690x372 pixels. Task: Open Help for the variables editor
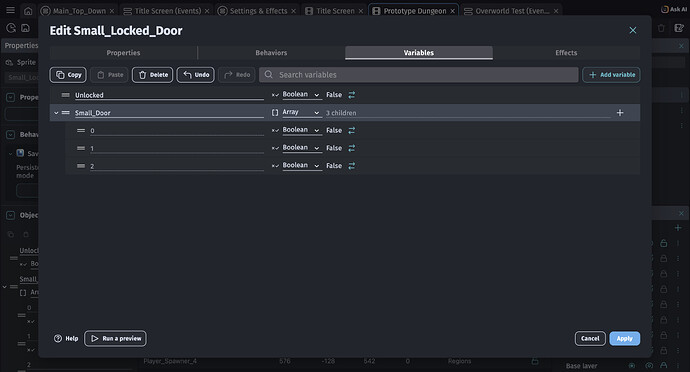coord(66,339)
